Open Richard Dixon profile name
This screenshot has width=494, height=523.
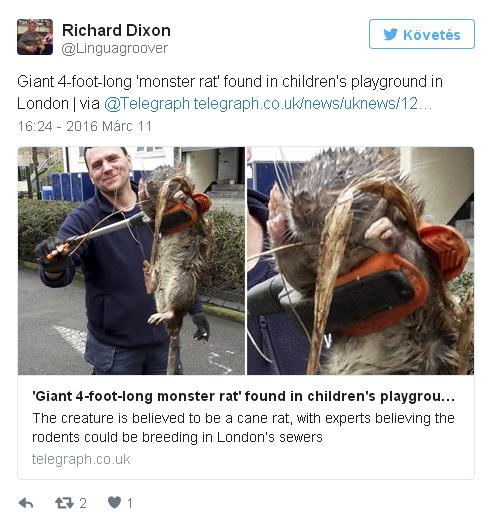[116, 30]
